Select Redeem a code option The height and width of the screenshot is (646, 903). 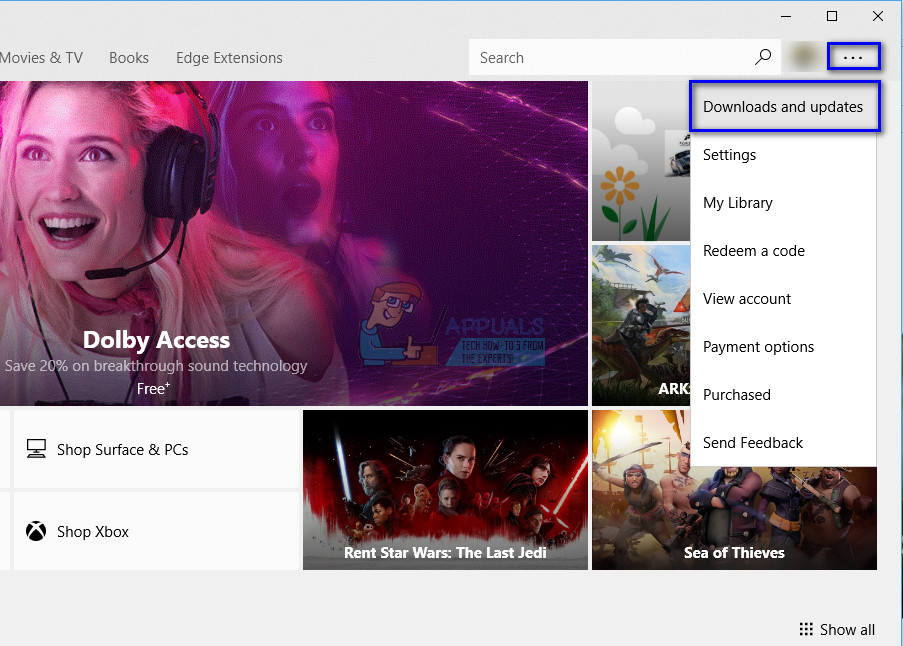783,251
